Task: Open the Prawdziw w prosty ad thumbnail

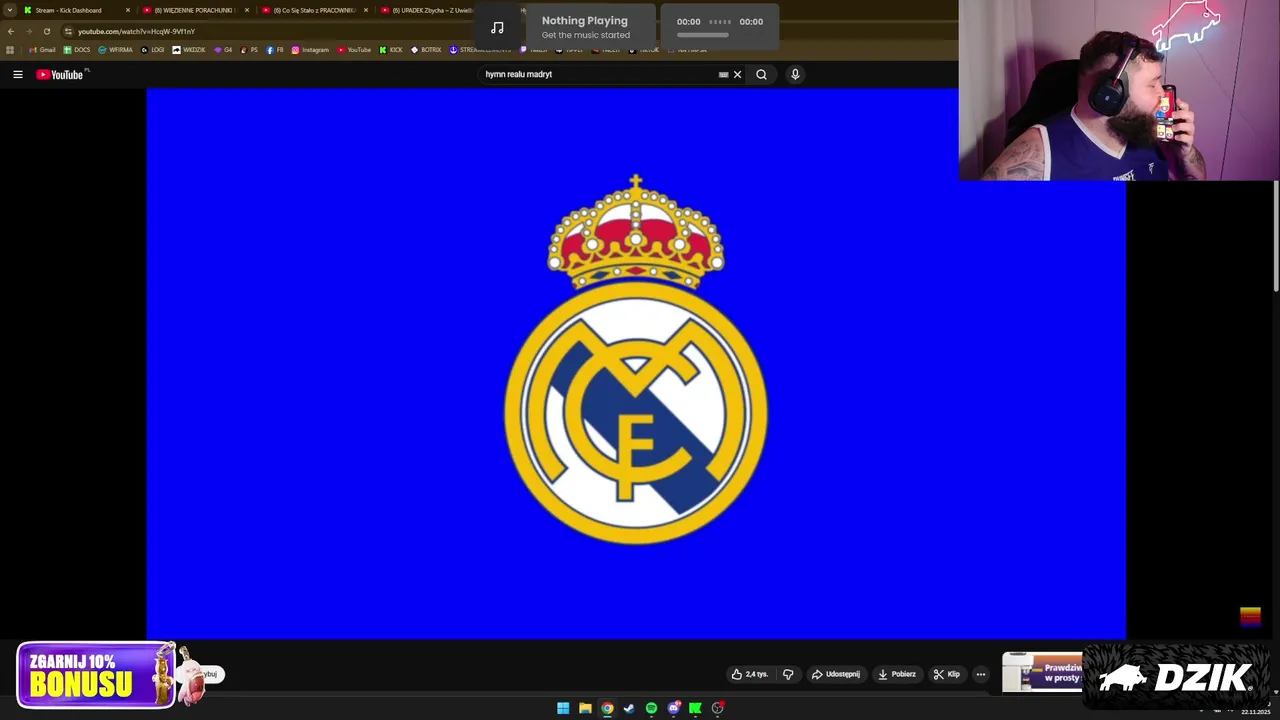Action: tap(1042, 673)
